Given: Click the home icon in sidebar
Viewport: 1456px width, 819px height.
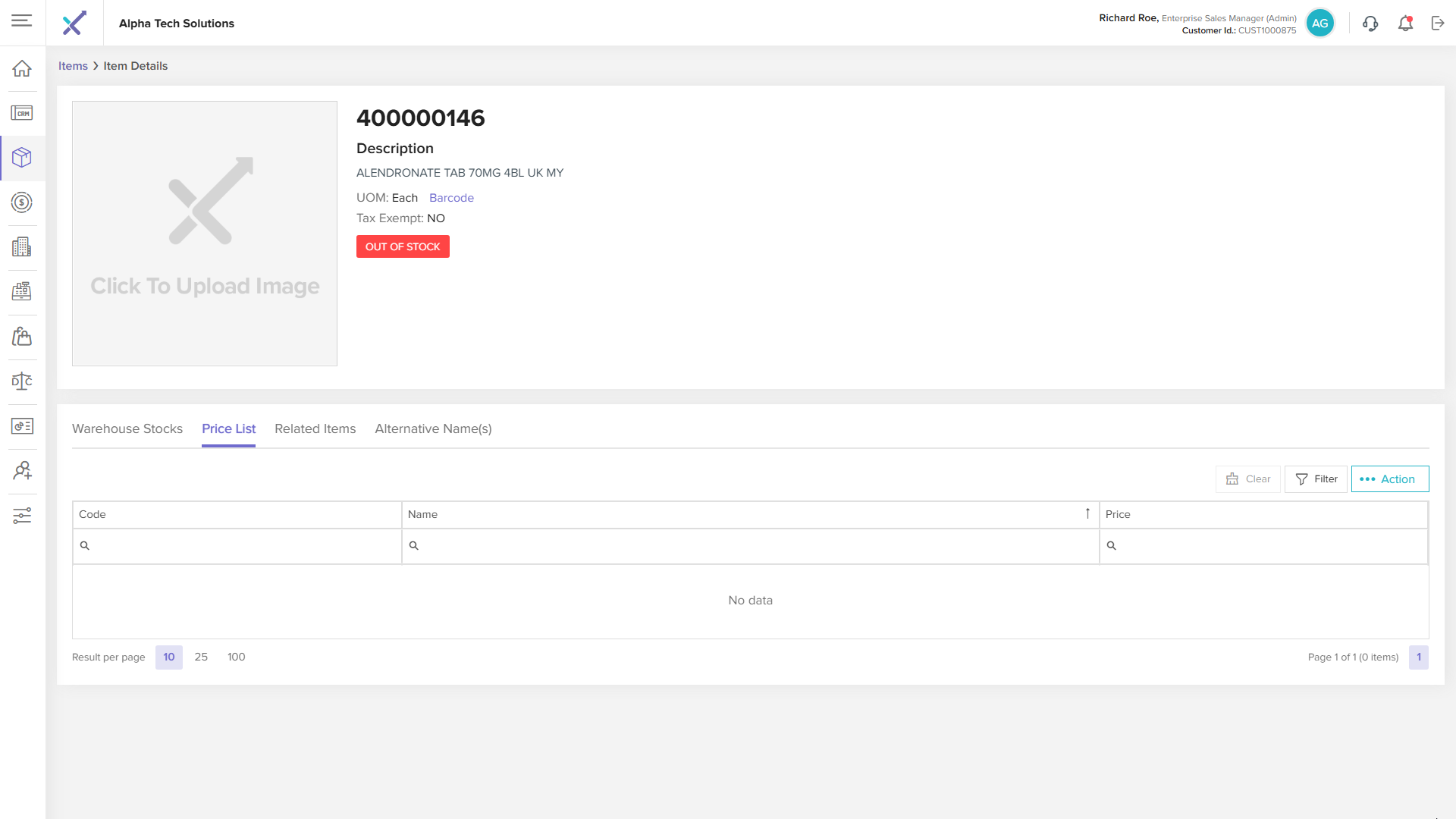Looking at the screenshot, I should (22, 68).
